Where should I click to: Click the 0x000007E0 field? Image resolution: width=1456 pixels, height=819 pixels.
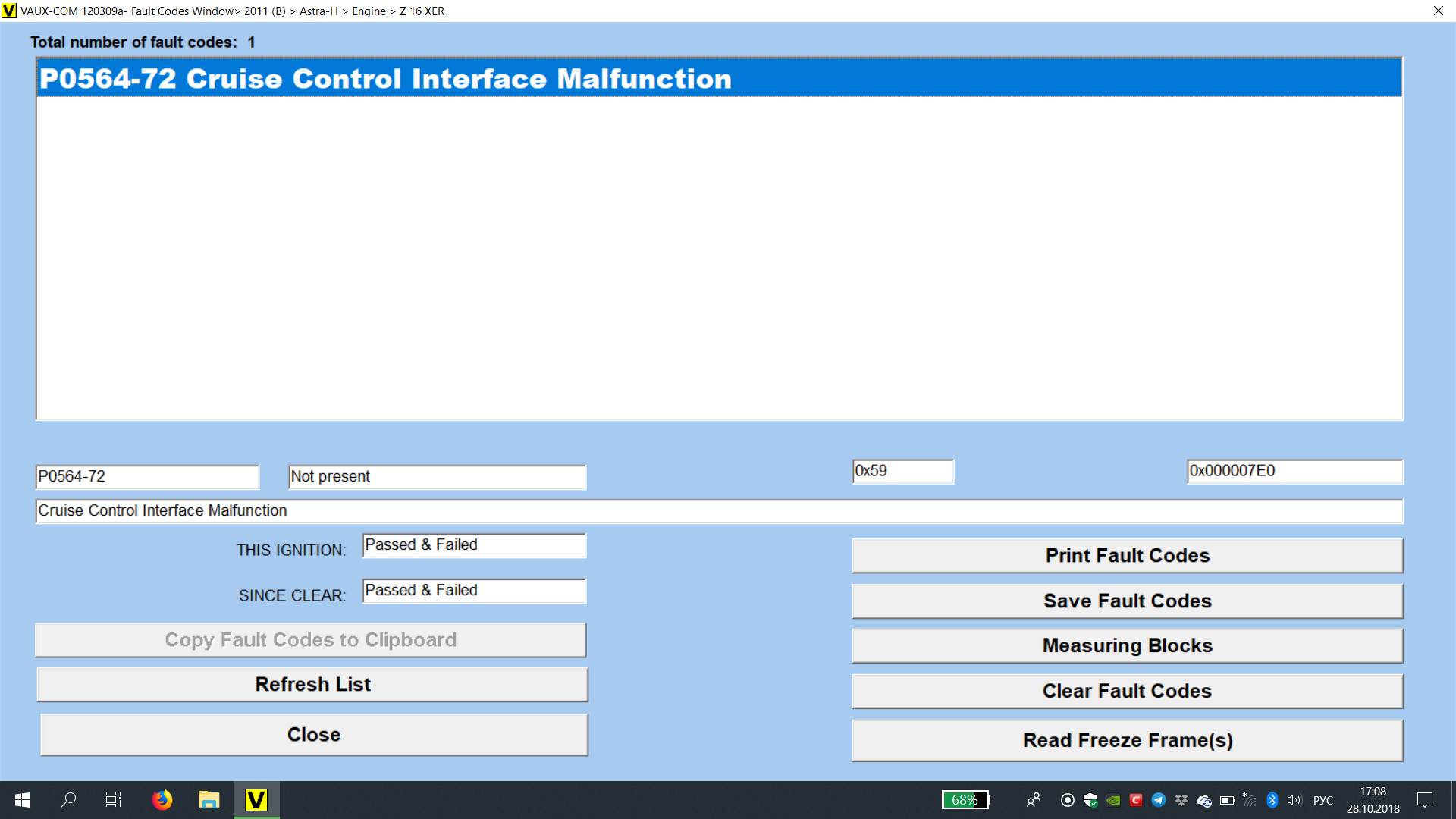[x=1294, y=471]
